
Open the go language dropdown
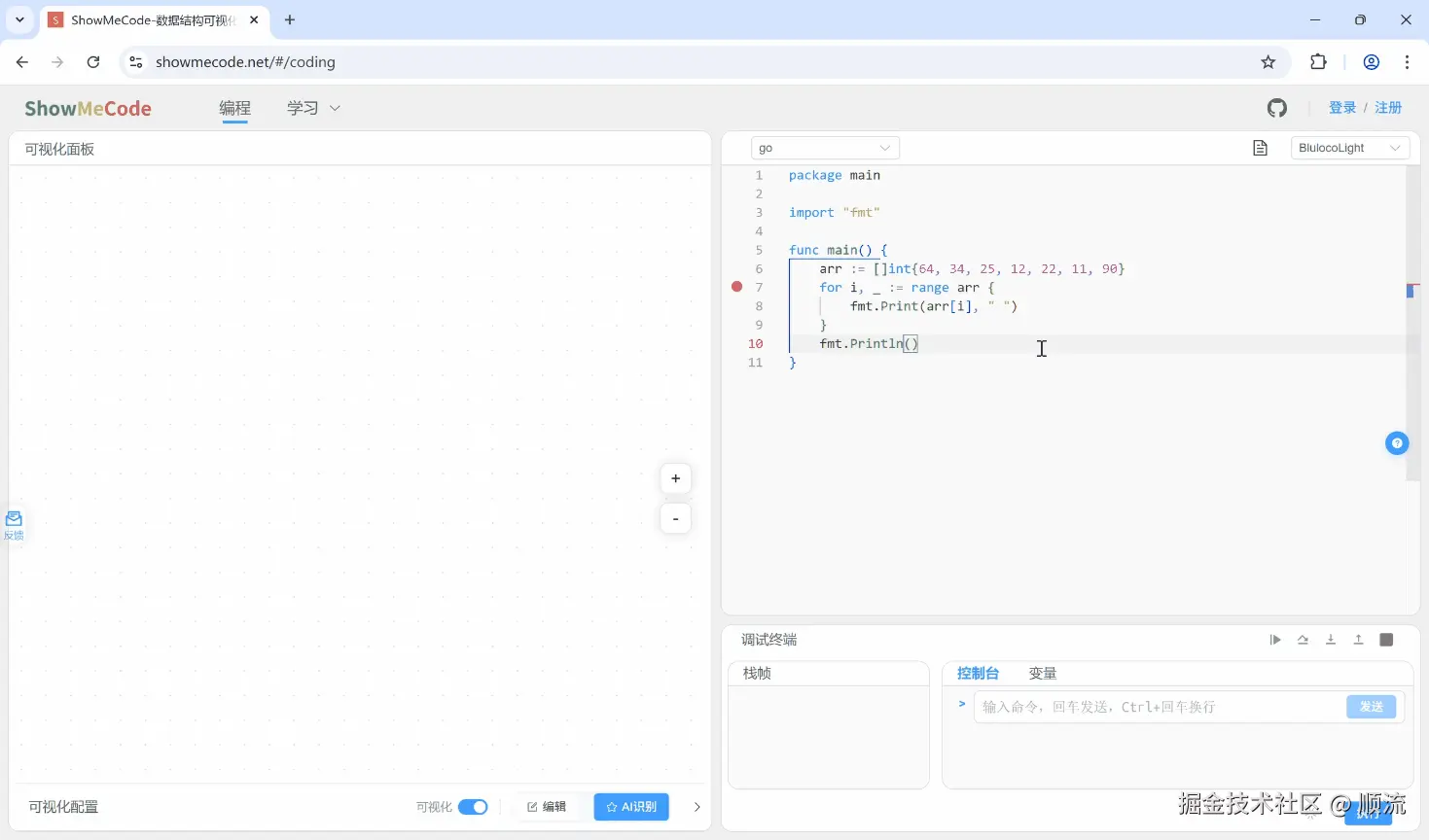point(825,148)
